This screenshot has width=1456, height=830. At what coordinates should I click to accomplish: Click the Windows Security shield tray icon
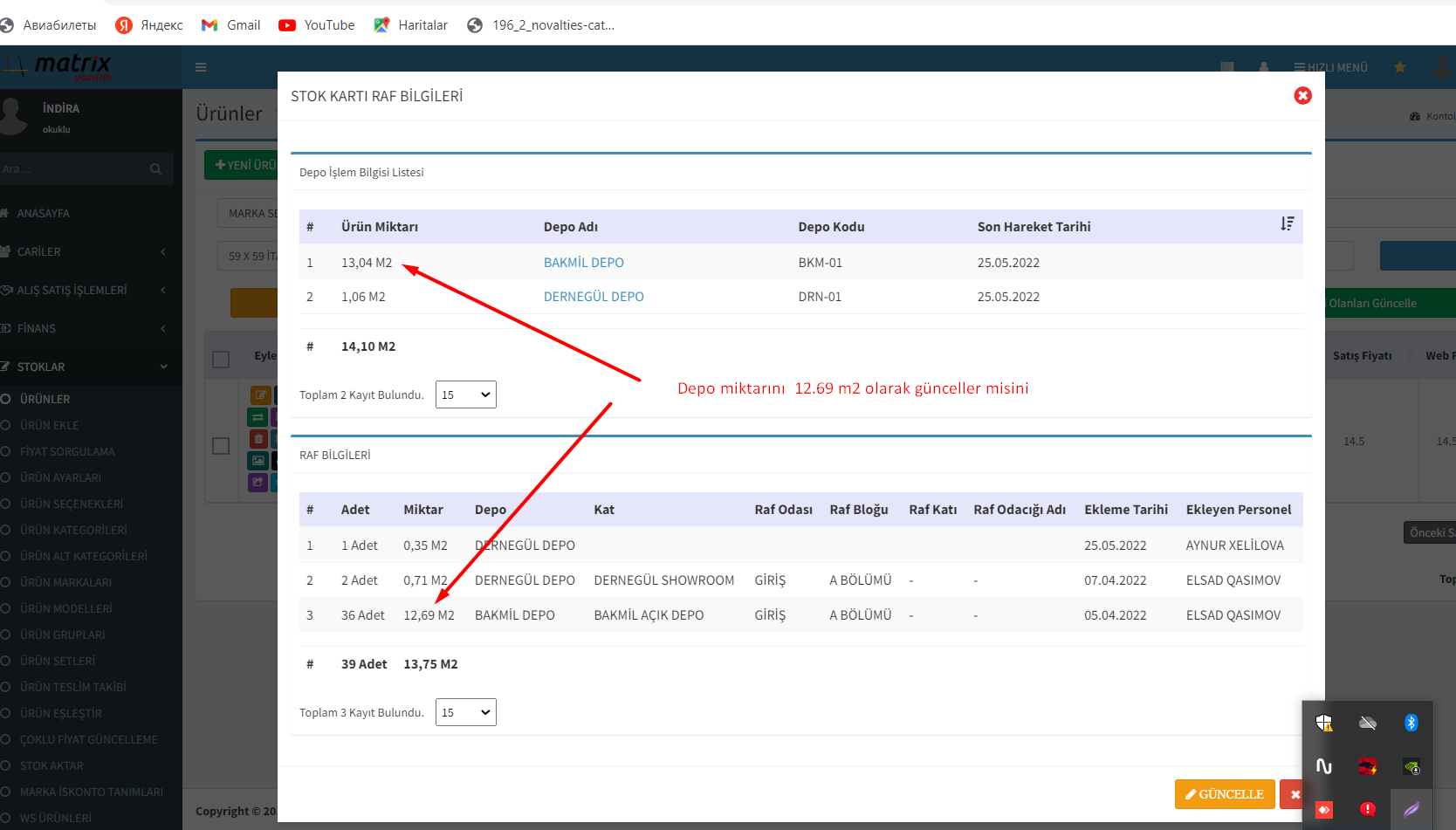pyautogui.click(x=1324, y=723)
